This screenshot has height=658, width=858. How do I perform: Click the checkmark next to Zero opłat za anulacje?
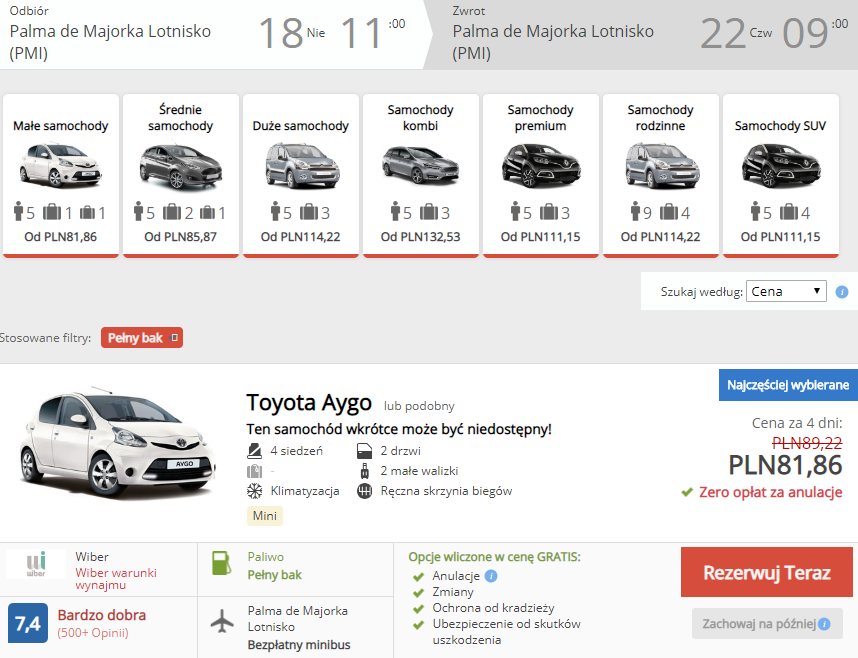pos(687,493)
